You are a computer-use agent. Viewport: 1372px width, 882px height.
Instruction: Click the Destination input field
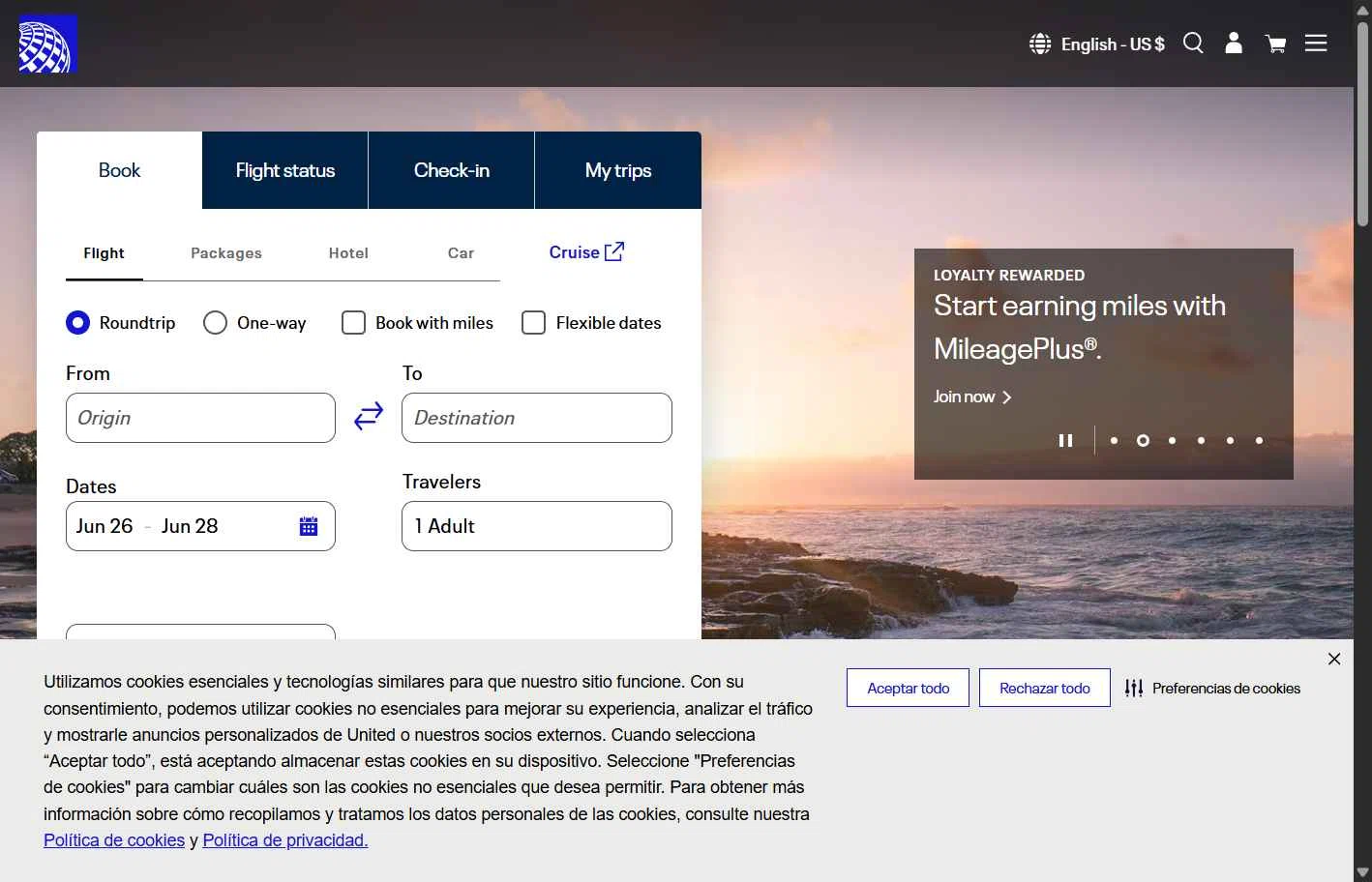click(x=537, y=418)
